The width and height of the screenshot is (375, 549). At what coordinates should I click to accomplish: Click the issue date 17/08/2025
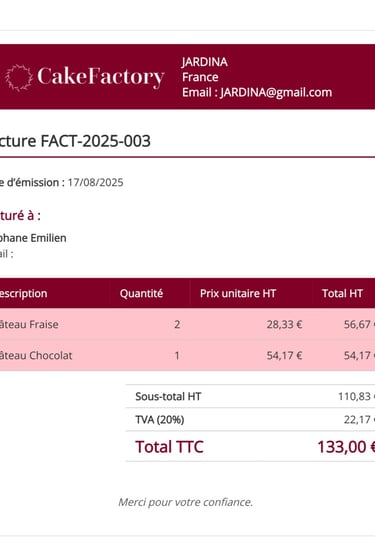[95, 182]
